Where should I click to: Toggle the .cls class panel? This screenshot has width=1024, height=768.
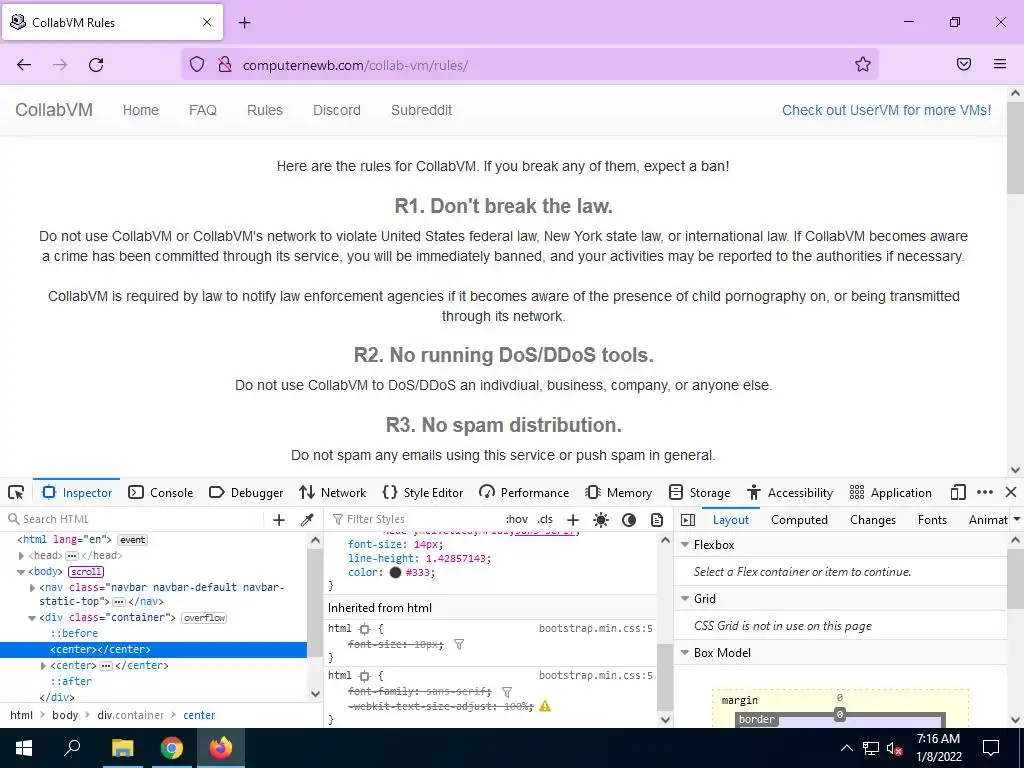tap(545, 519)
